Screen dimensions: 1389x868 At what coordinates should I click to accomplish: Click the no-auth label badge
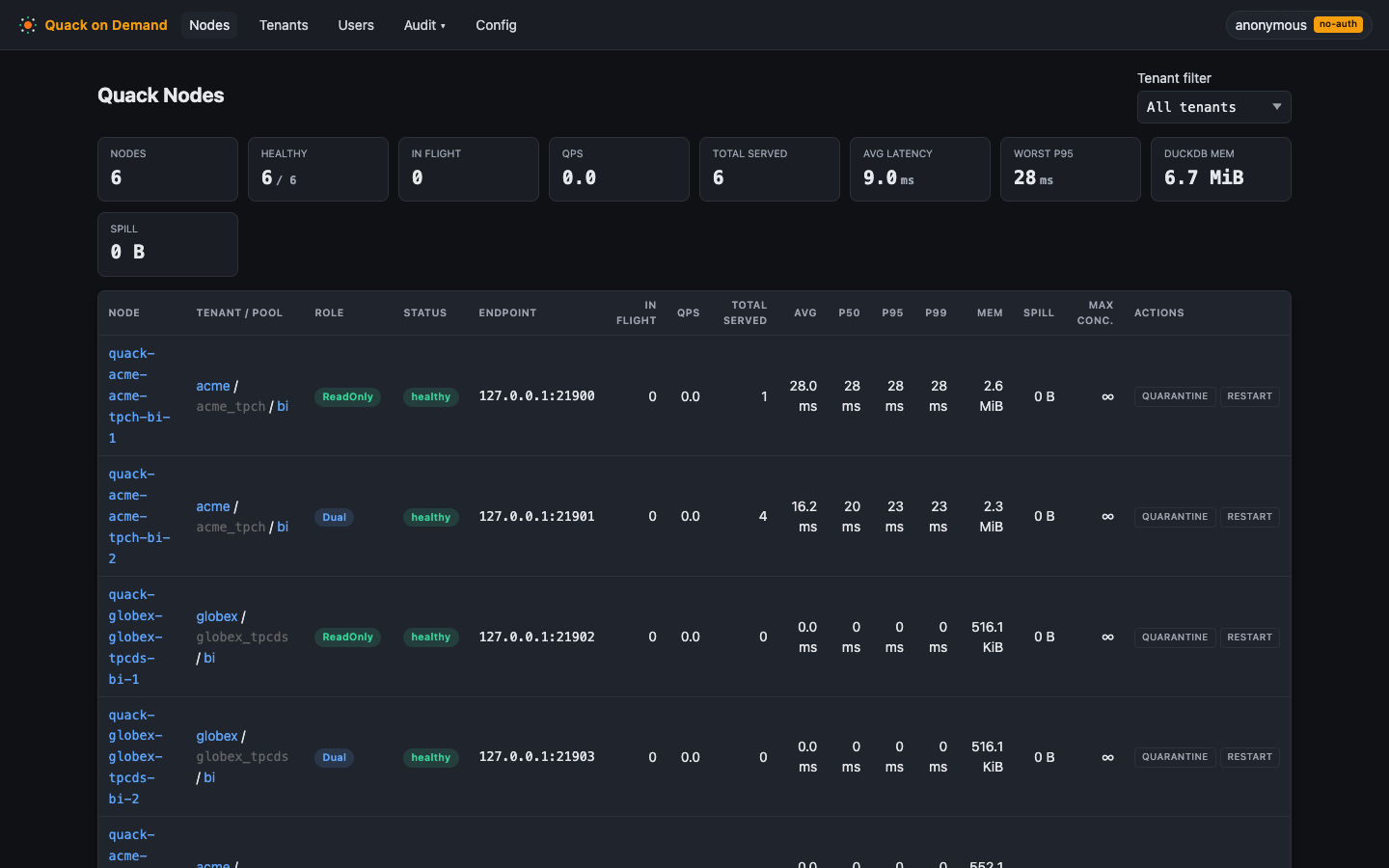coord(1338,24)
